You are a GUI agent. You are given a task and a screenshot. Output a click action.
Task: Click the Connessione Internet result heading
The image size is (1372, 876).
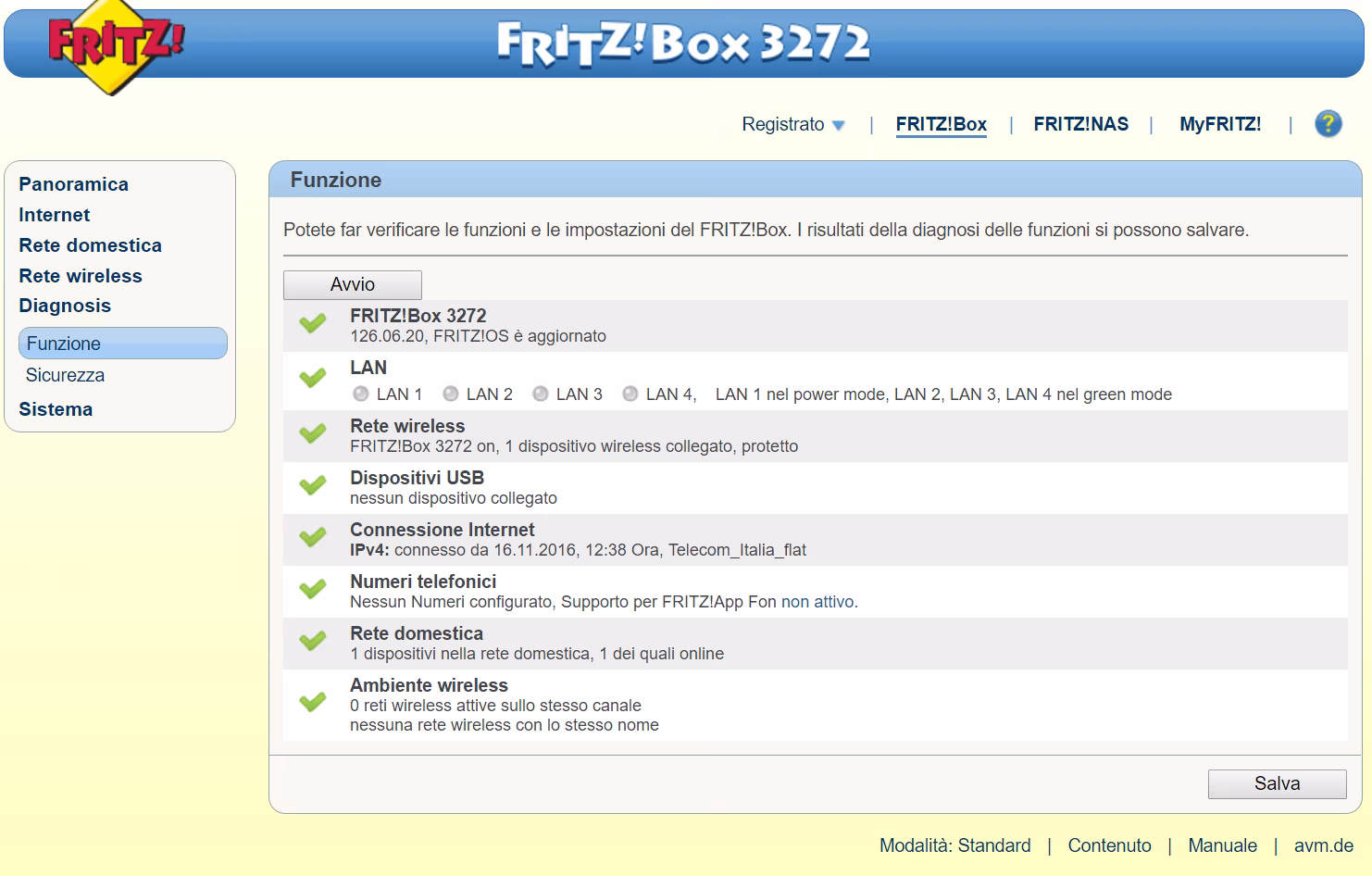click(x=443, y=530)
